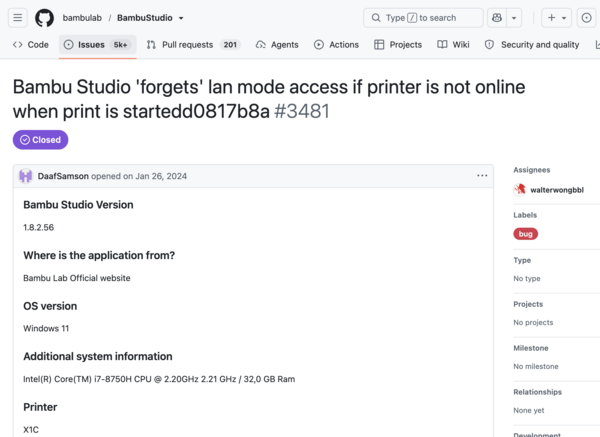Open the Actions tab
The width and height of the screenshot is (600, 437).
(336, 45)
